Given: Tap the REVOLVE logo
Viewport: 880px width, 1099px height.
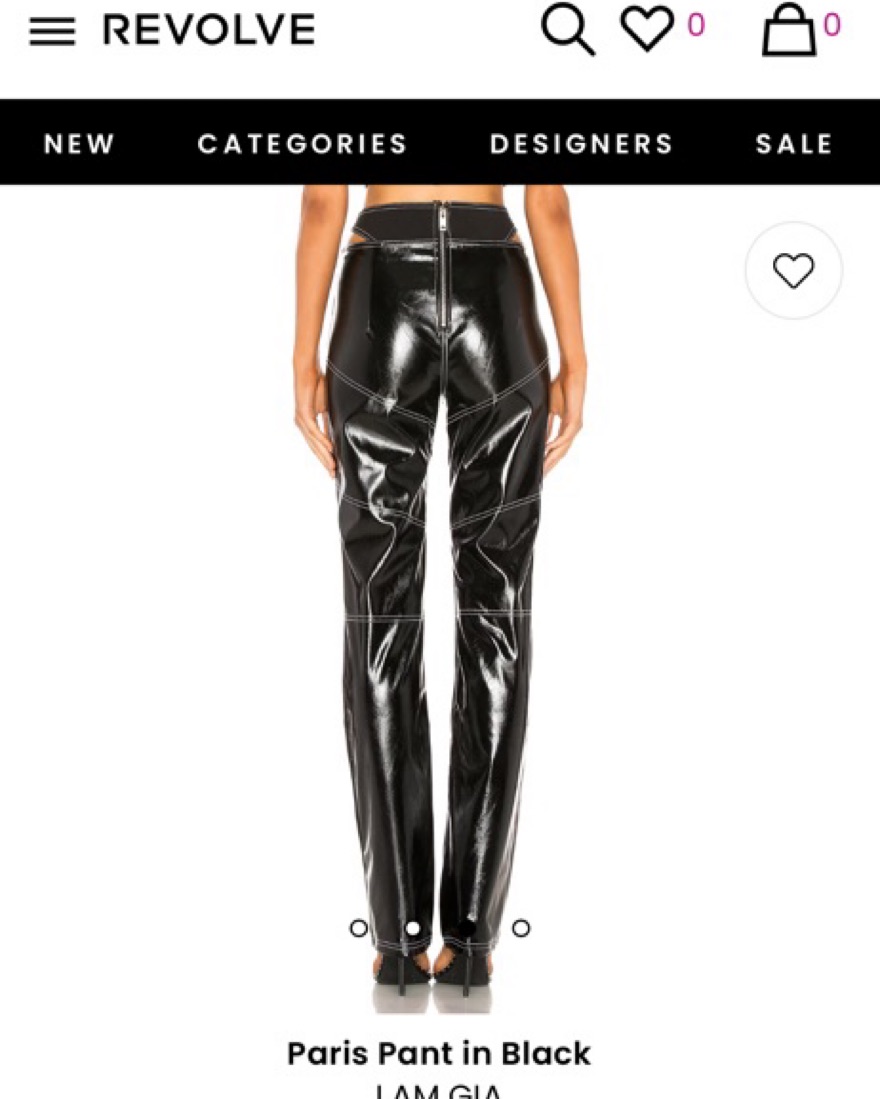Looking at the screenshot, I should point(209,29).
